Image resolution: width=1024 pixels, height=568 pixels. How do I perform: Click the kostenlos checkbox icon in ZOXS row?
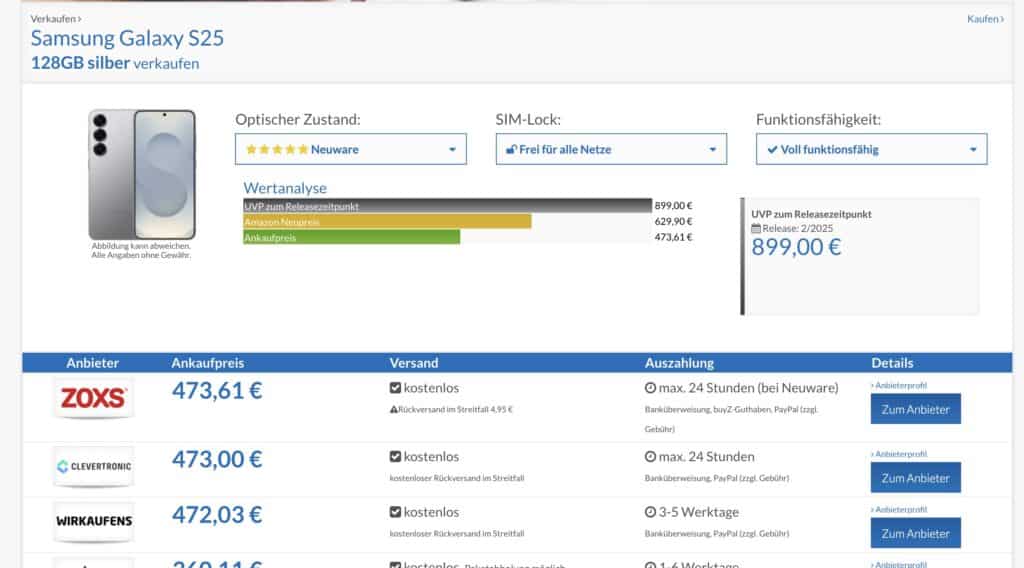tap(395, 388)
